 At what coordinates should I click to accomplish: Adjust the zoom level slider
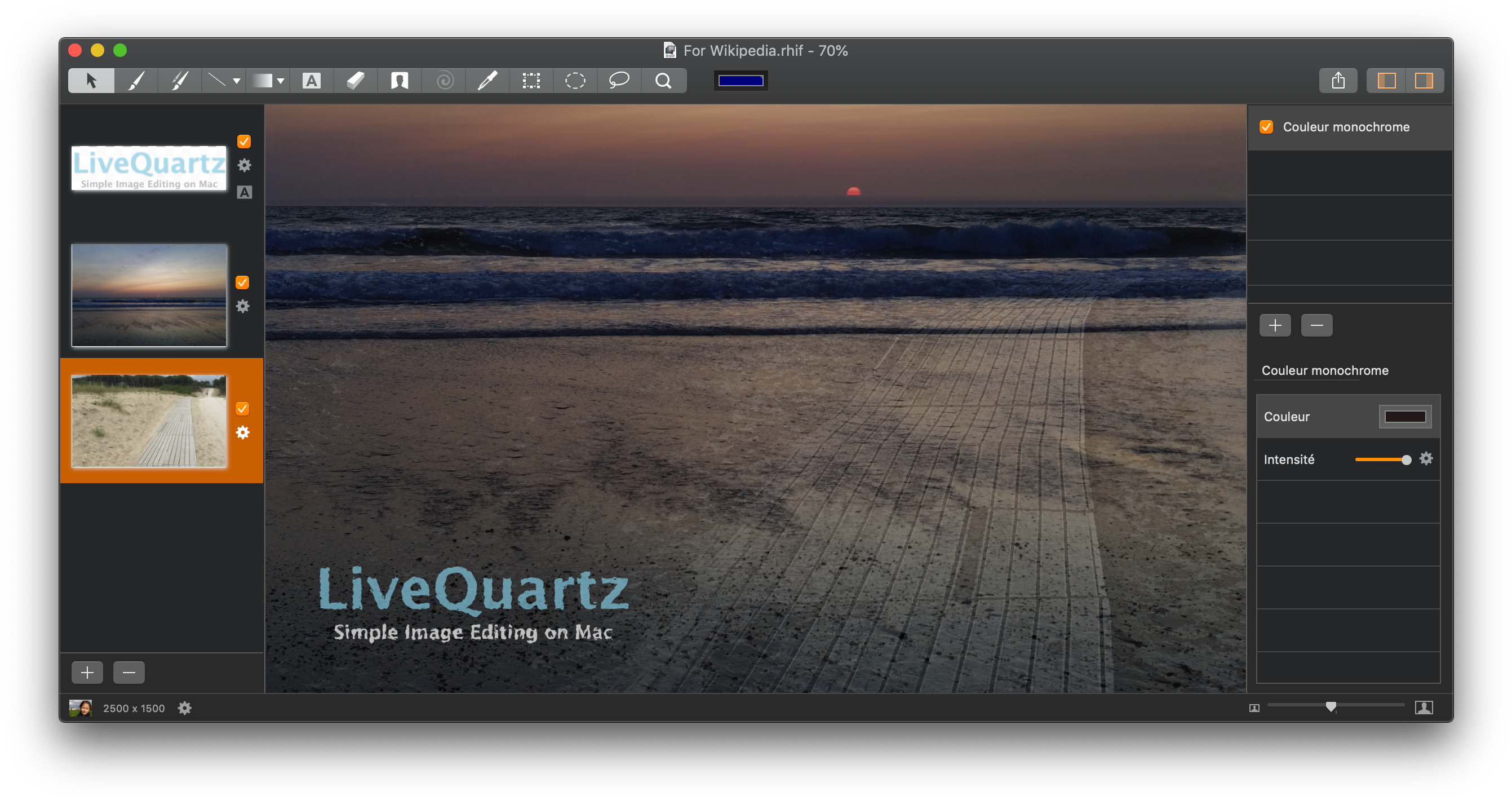point(1336,706)
